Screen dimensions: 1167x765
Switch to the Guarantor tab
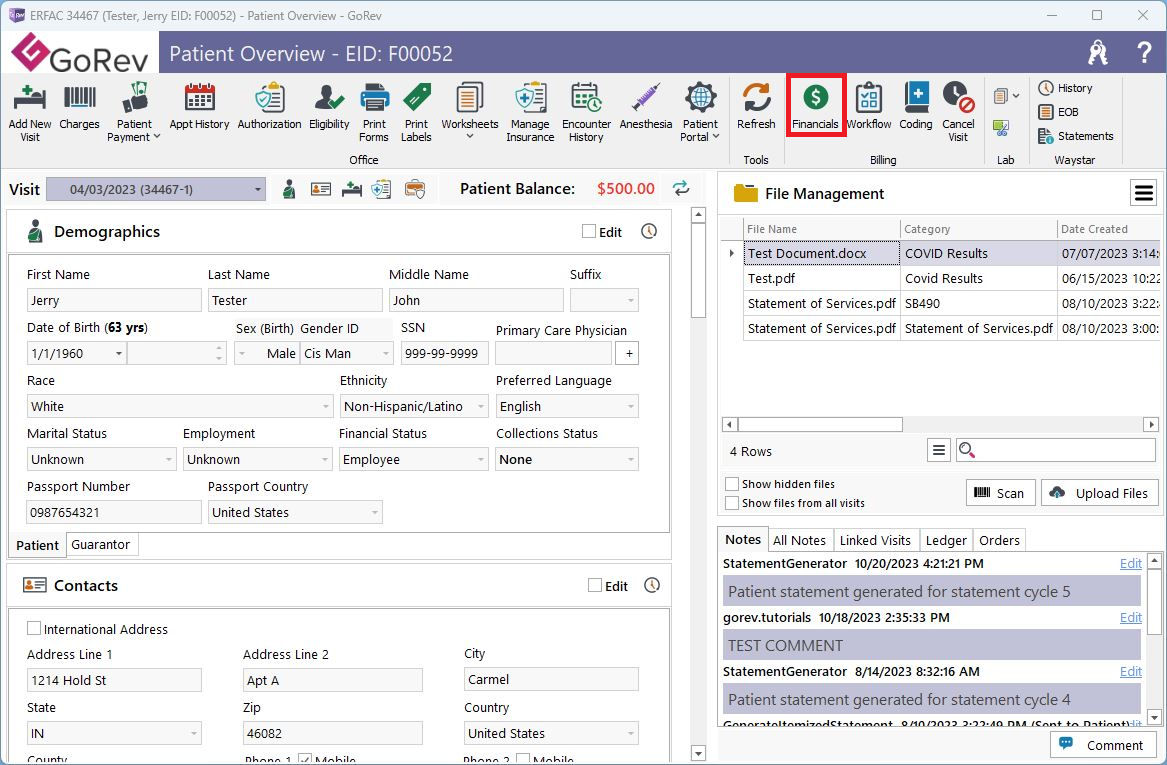(101, 545)
